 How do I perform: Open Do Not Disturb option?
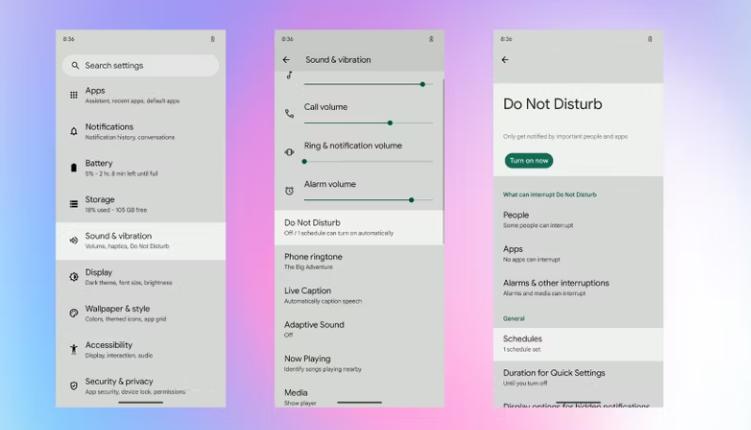coord(359,227)
